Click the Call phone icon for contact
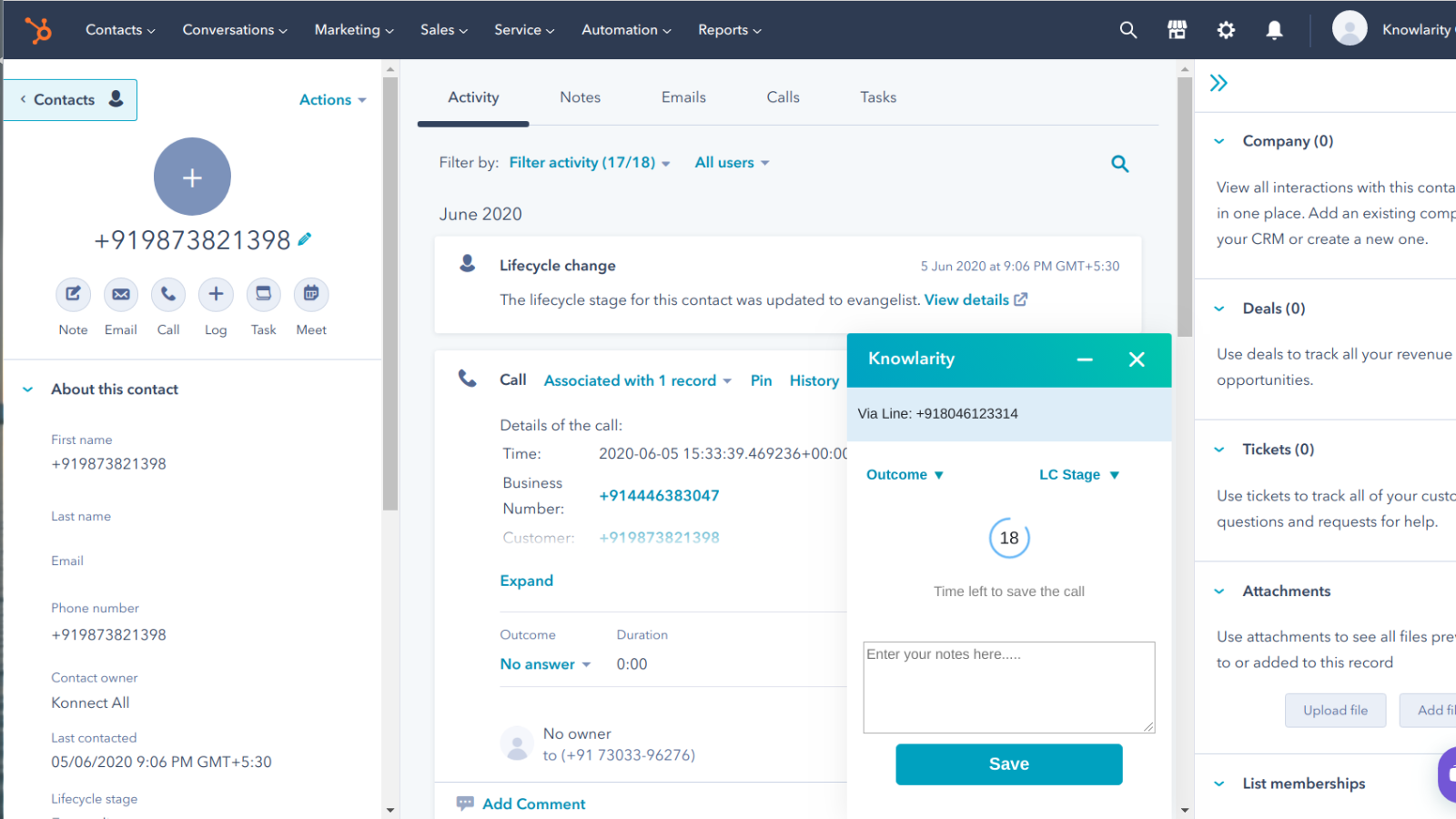The height and width of the screenshot is (819, 1456). [x=168, y=294]
